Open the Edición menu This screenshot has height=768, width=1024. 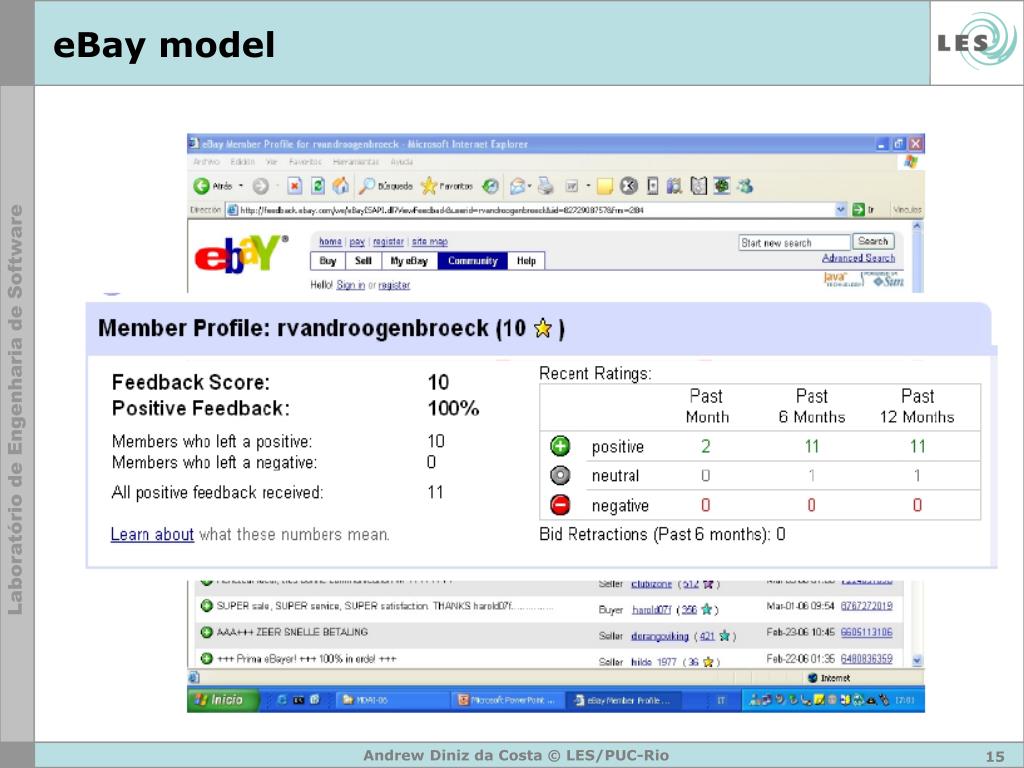click(242, 161)
